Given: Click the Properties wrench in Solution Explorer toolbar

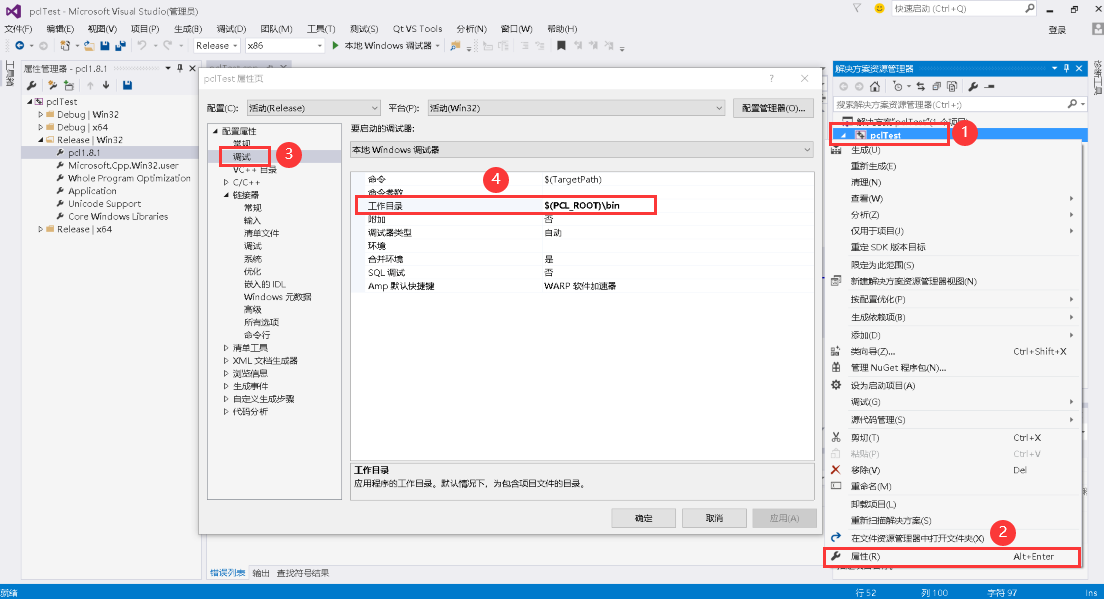Looking at the screenshot, I should tap(973, 87).
